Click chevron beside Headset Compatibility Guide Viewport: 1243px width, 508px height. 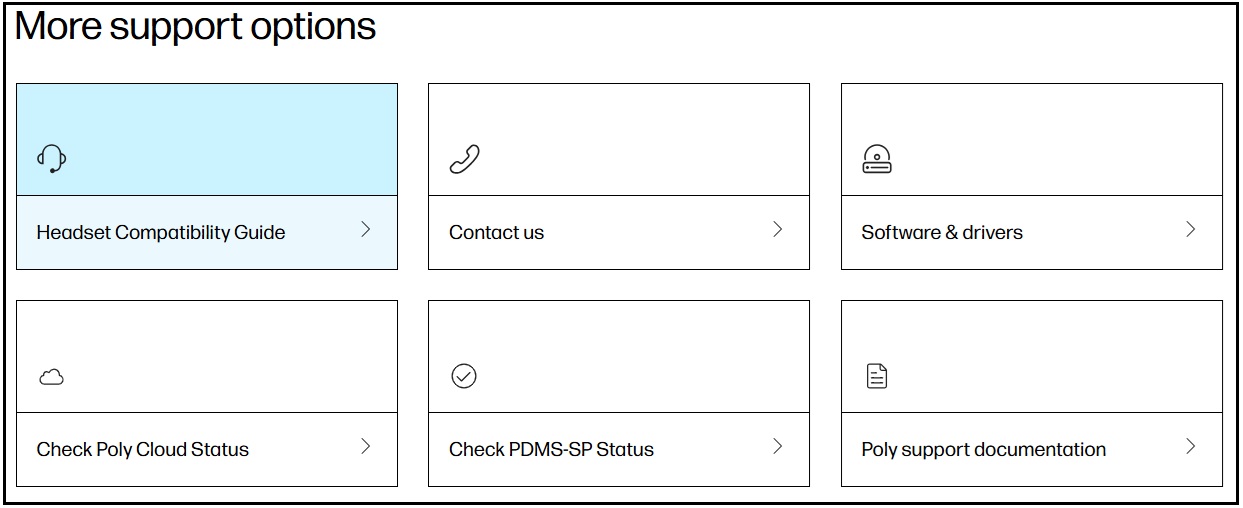point(366,230)
